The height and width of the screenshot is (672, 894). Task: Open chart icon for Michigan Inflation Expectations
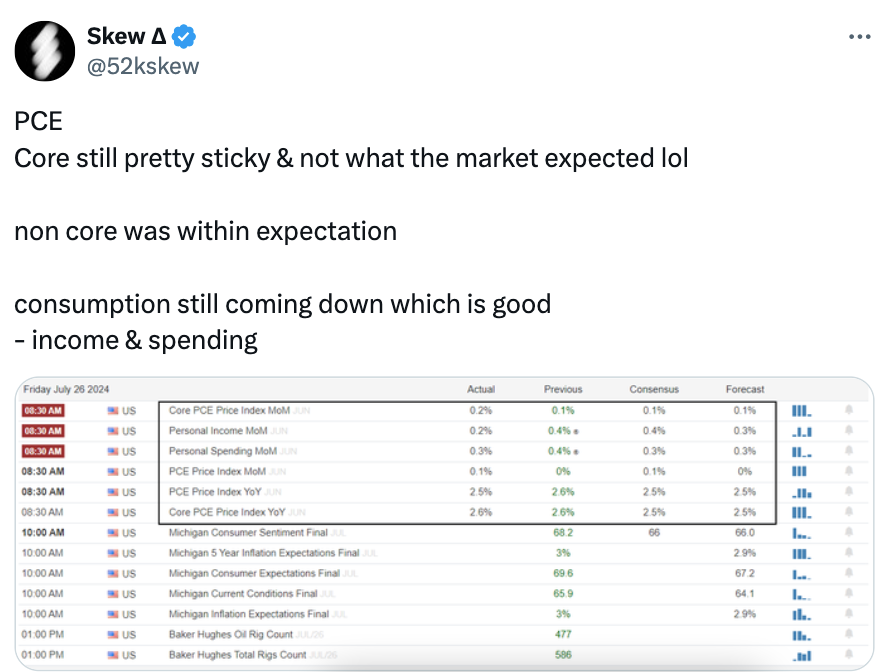(801, 614)
